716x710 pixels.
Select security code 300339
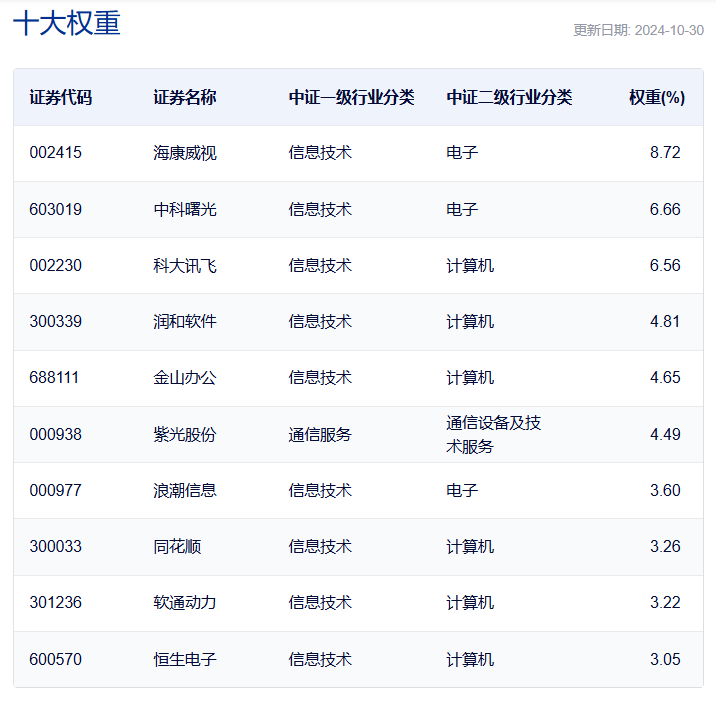tap(56, 321)
